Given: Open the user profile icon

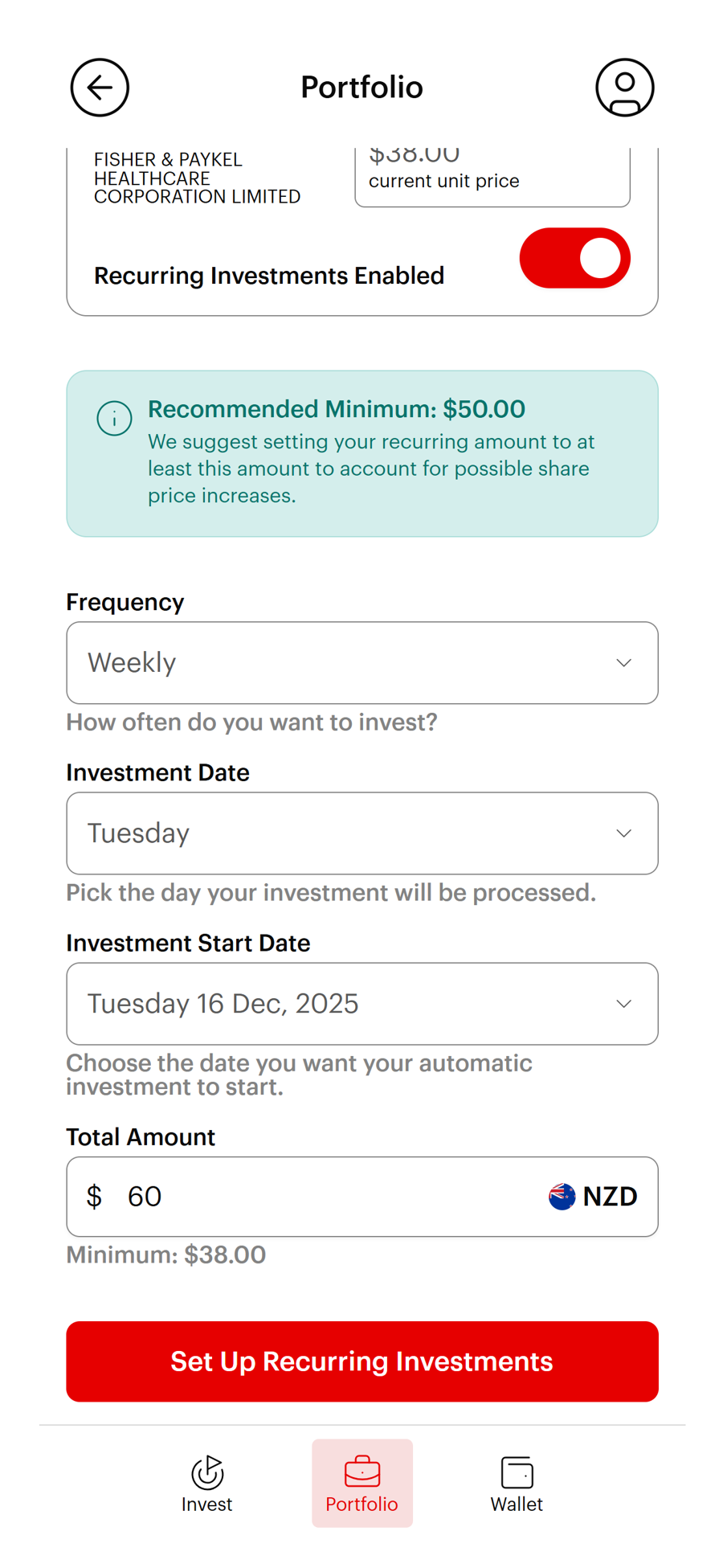Looking at the screenshot, I should pyautogui.click(x=624, y=88).
